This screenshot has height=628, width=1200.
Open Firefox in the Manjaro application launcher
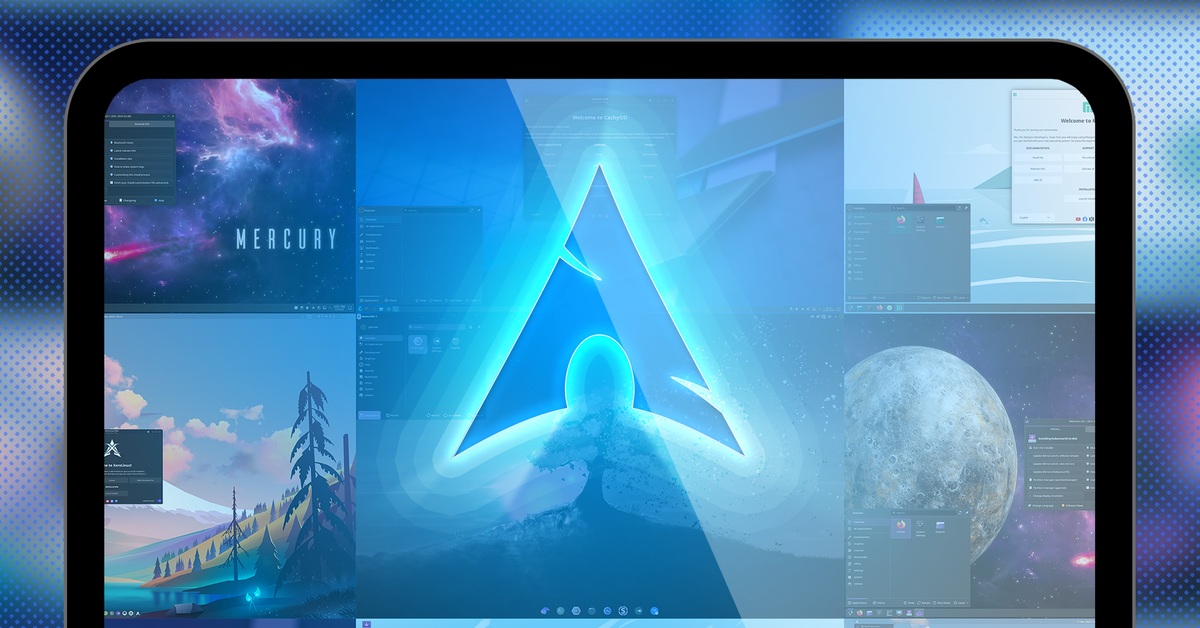pyautogui.click(x=900, y=221)
